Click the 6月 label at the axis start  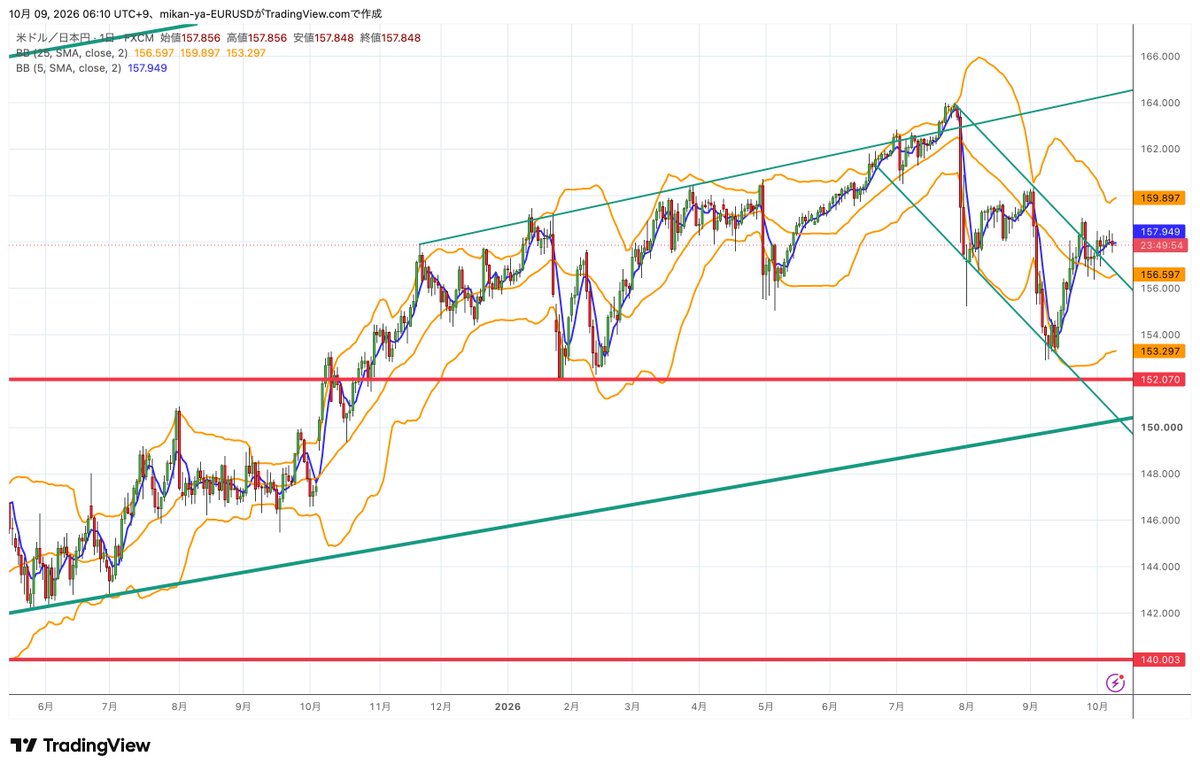44,706
